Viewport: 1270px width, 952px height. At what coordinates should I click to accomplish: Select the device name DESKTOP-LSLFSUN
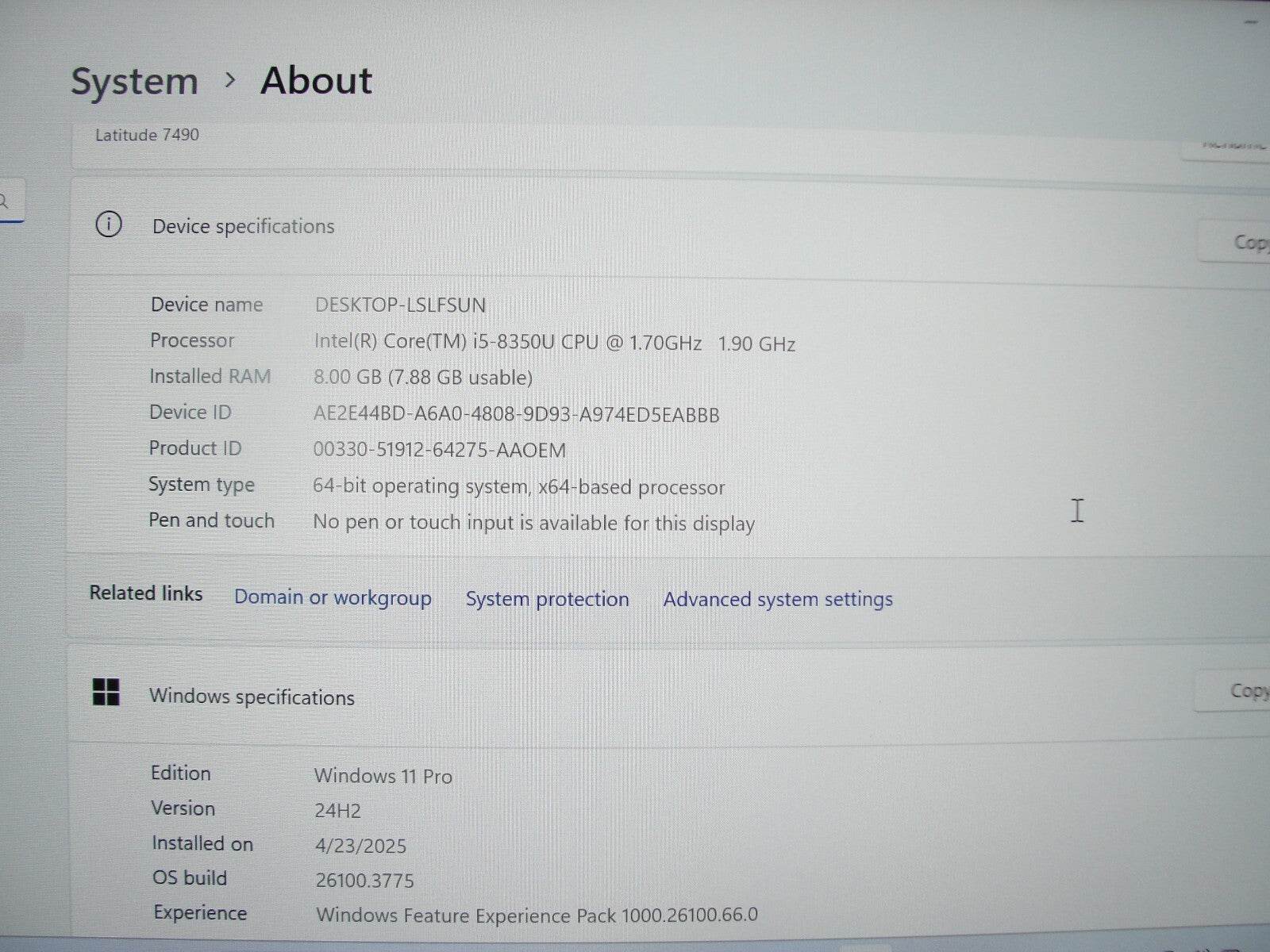tap(399, 305)
